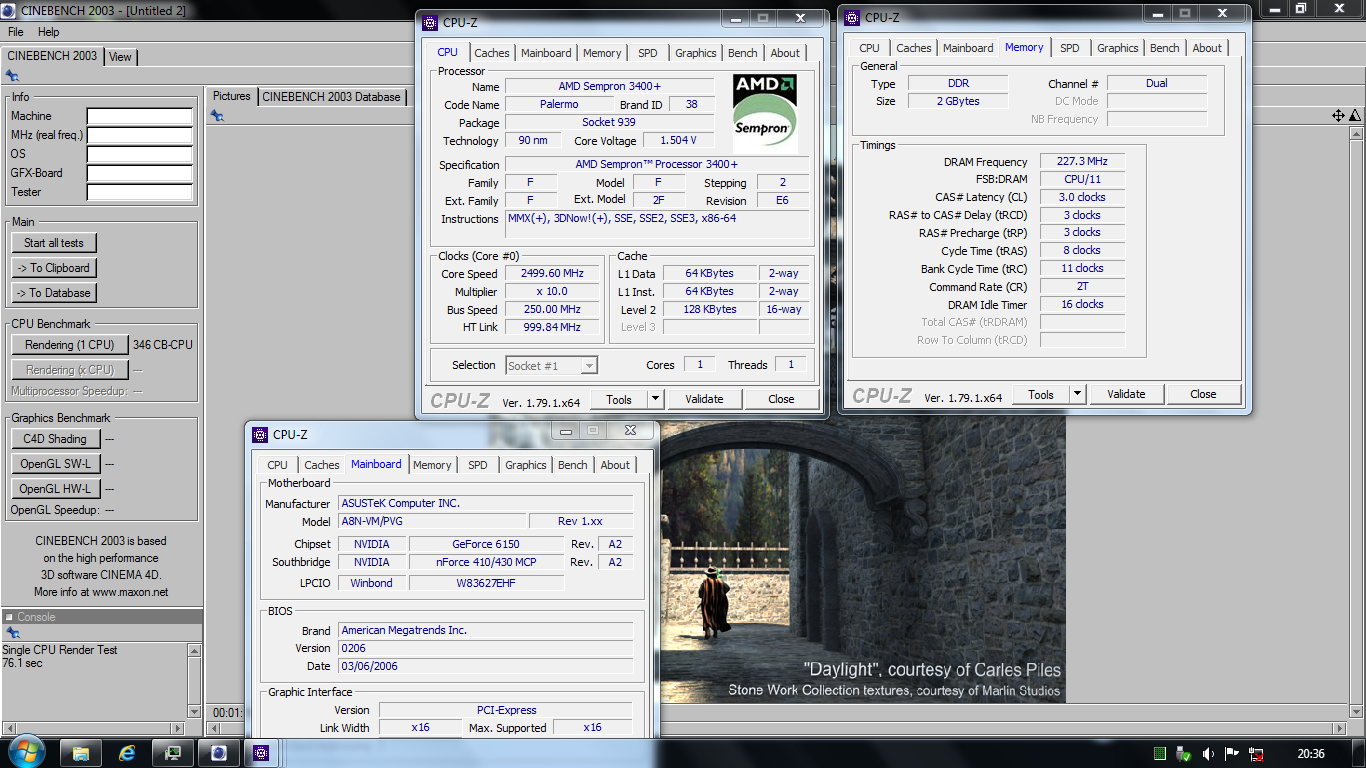This screenshot has height=768, width=1366.
Task: Click the Safely Remove Hardware tray icon
Action: (x=1184, y=754)
